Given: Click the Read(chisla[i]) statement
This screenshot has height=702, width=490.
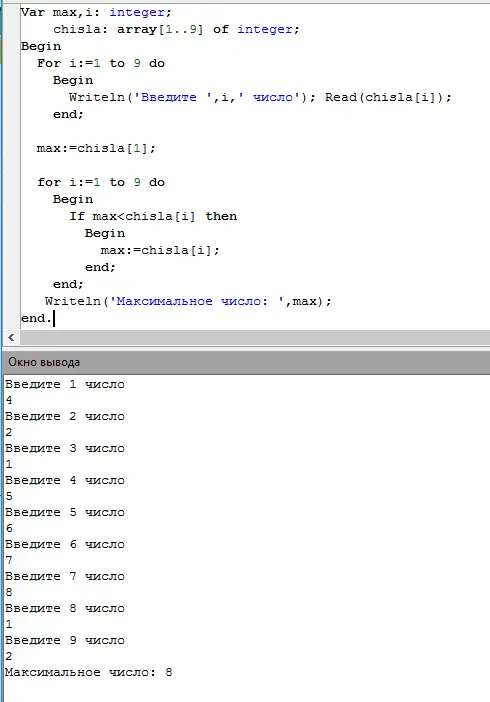Looking at the screenshot, I should (388, 97).
